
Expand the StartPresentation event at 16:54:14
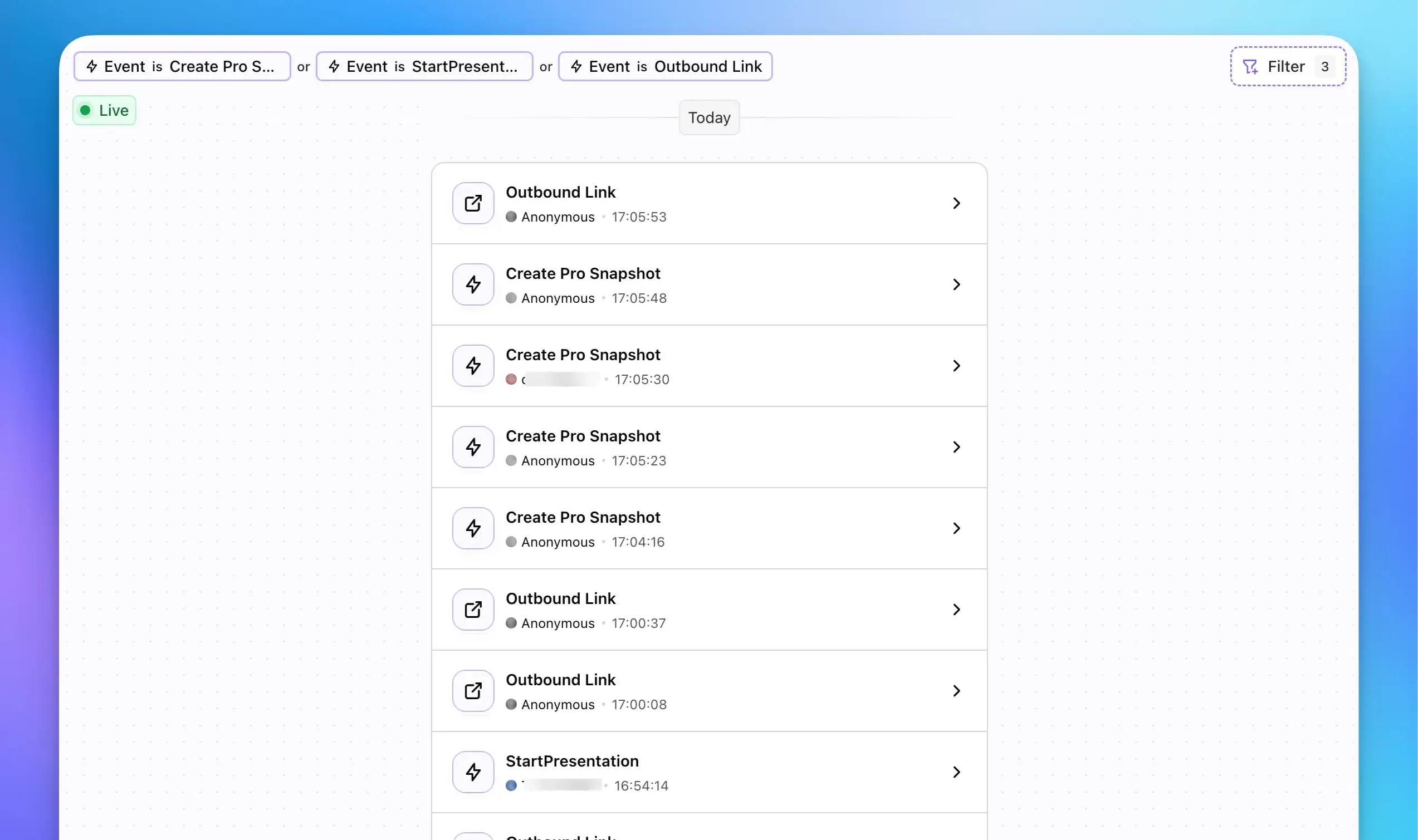[956, 772]
